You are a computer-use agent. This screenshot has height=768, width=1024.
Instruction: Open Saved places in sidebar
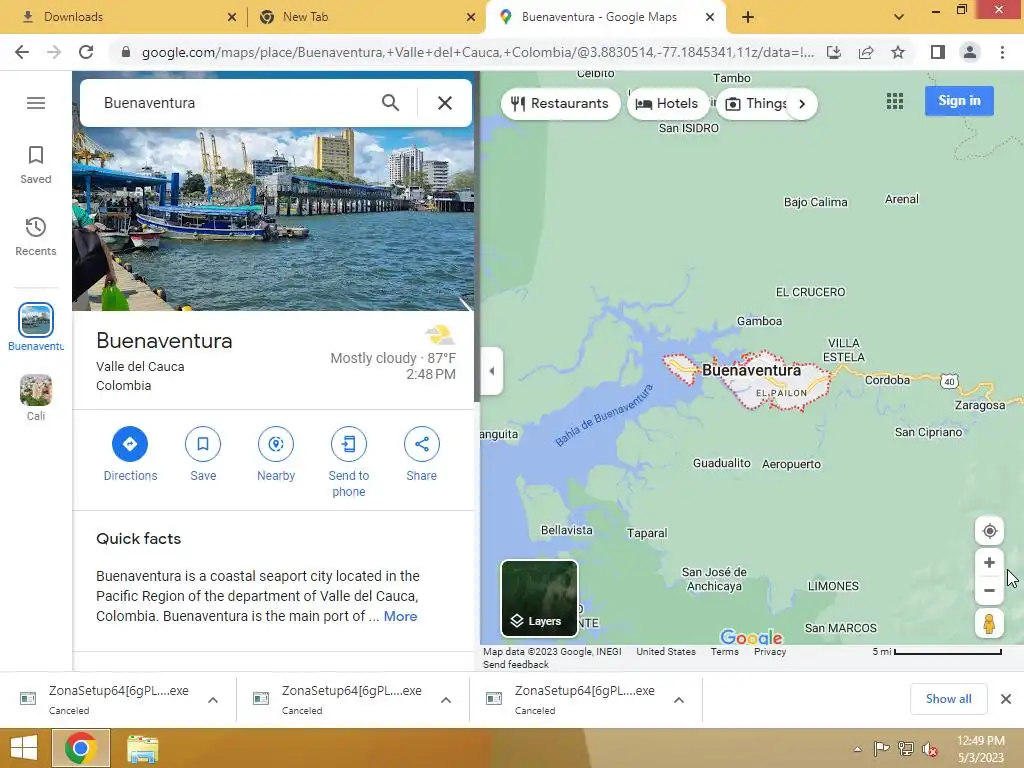36,165
